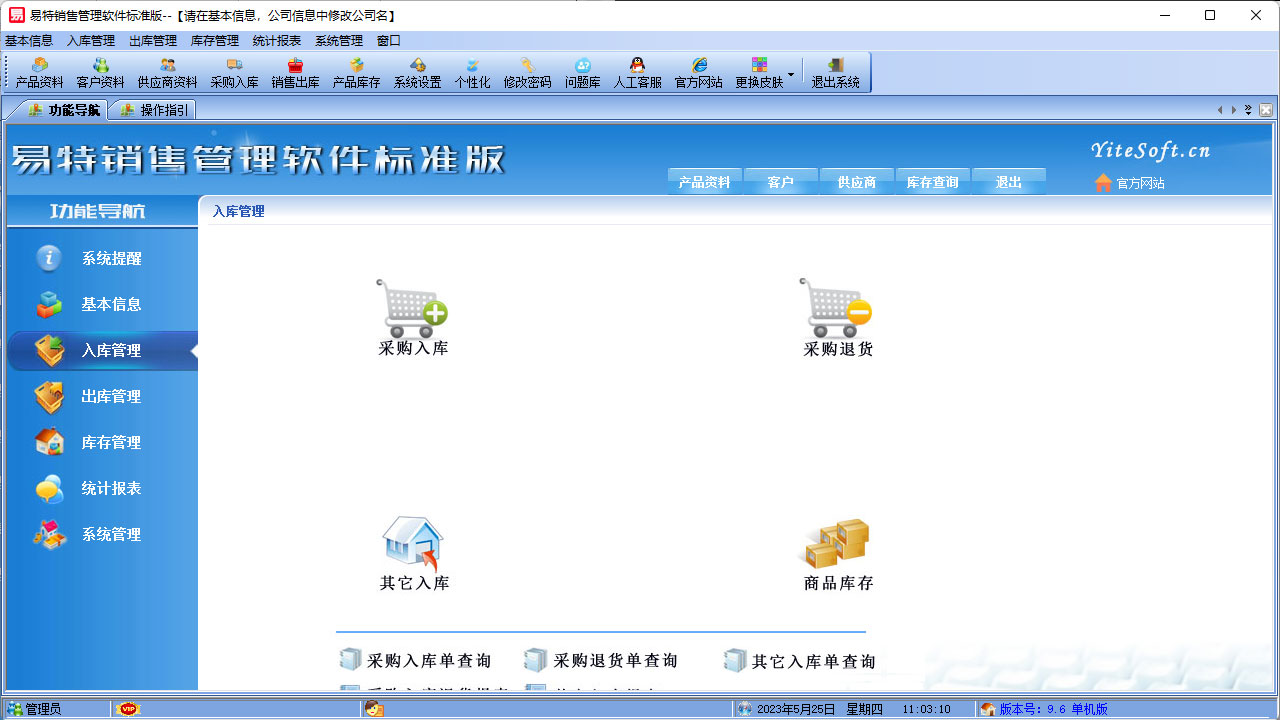Open 供应商资料 from the toolbar
This screenshot has width=1280, height=720.
click(168, 71)
